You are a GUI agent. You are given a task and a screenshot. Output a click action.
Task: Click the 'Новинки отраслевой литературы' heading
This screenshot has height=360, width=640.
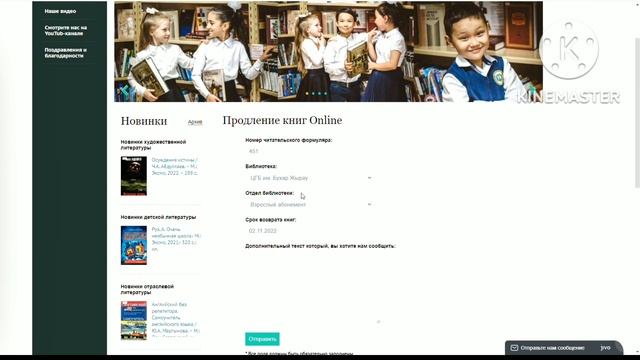[x=147, y=289]
